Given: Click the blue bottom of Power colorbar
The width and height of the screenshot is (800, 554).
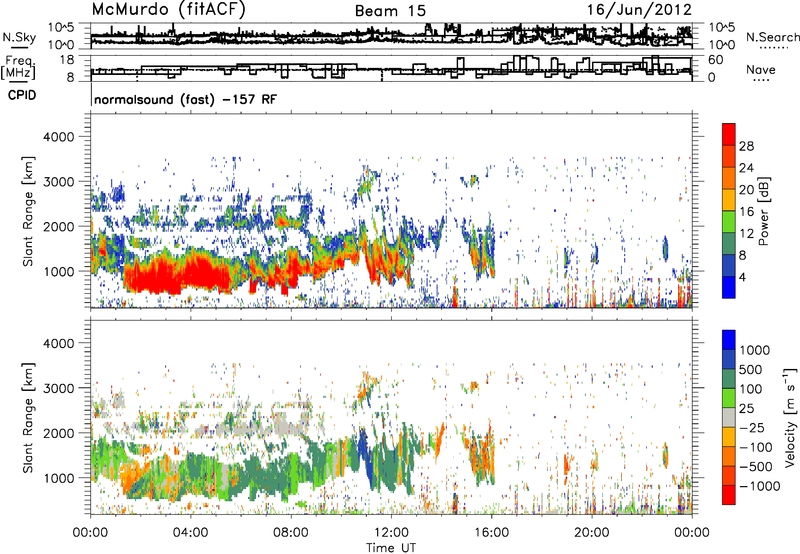Looking at the screenshot, I should (729, 287).
